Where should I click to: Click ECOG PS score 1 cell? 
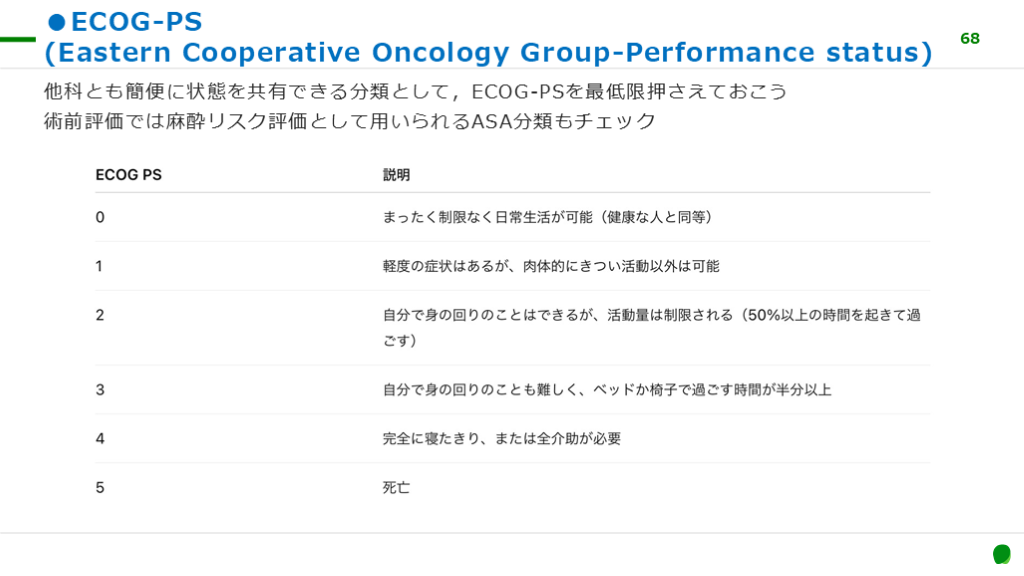(x=100, y=266)
